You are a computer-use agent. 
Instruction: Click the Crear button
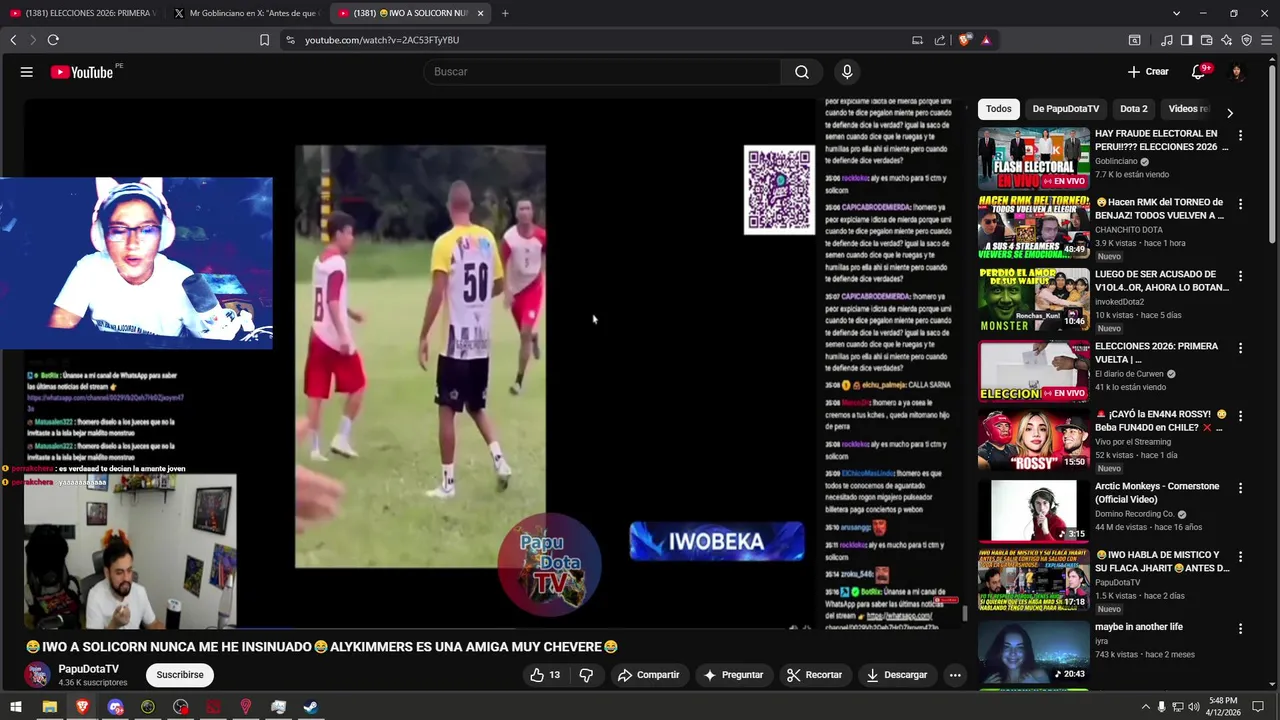click(x=1148, y=72)
